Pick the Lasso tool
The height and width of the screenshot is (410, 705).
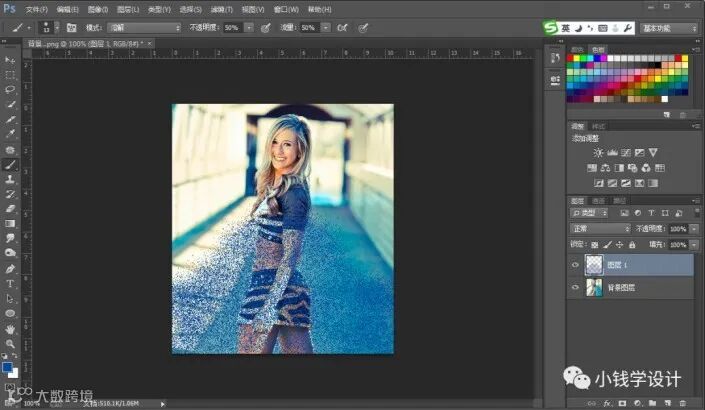pos(10,90)
